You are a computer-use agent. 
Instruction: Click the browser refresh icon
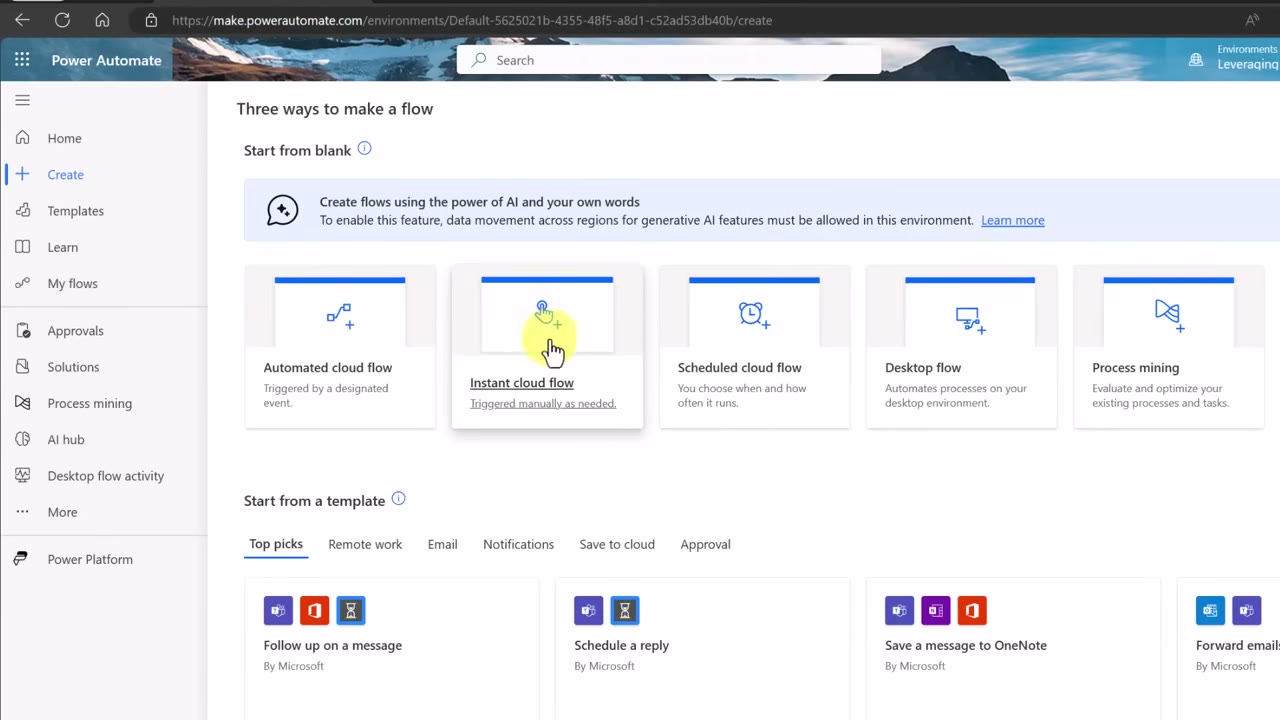62,20
